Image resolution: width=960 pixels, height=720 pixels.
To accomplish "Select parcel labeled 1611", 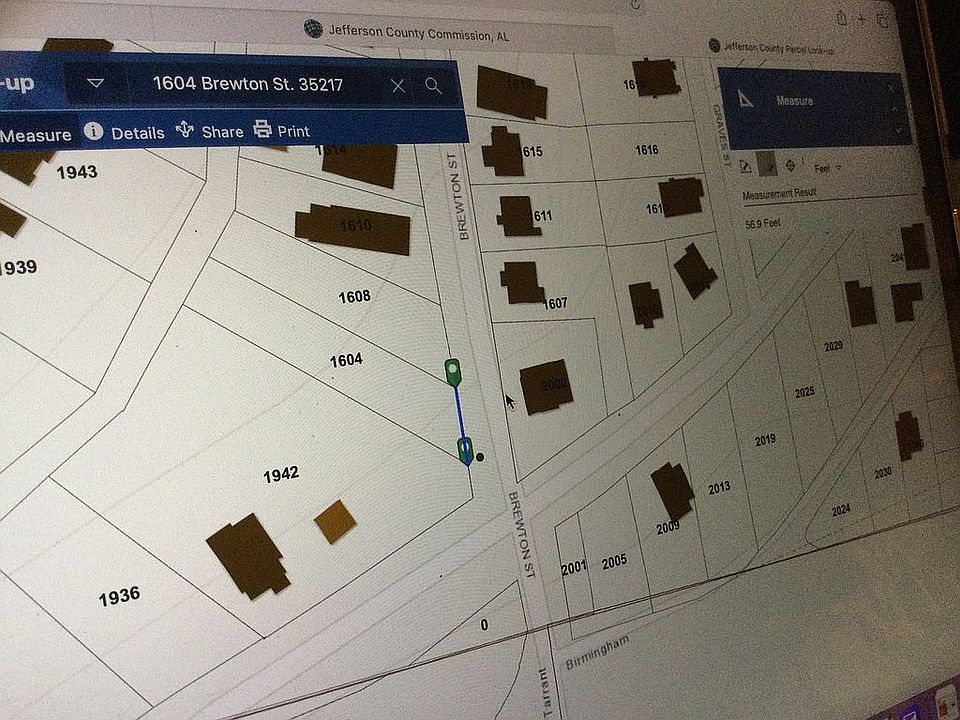I will point(541,216).
